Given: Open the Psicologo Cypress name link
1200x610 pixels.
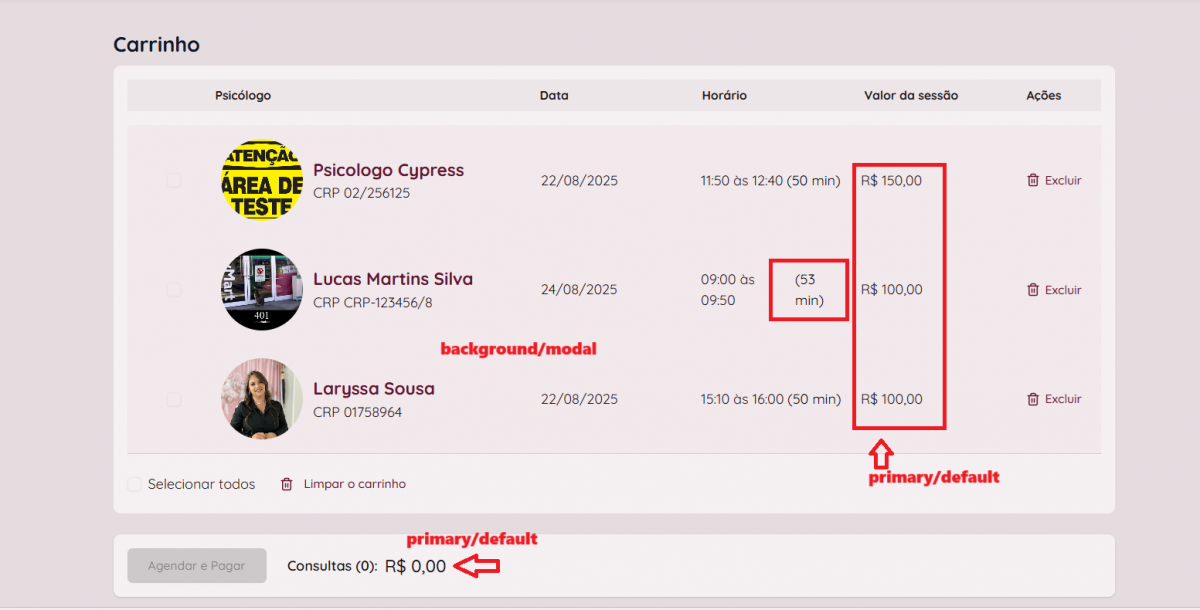Looking at the screenshot, I should point(388,170).
